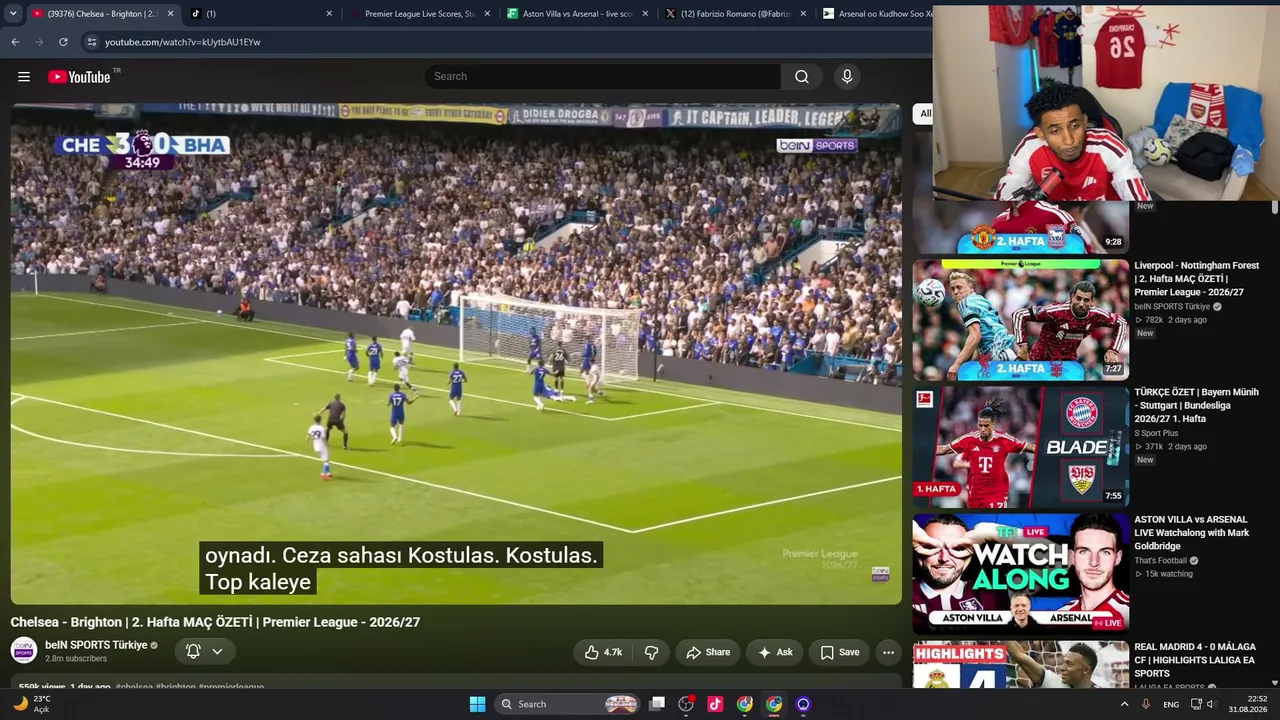Open the Aston Villa vs Arsenal tab
The width and height of the screenshot is (1280, 720).
point(578,14)
